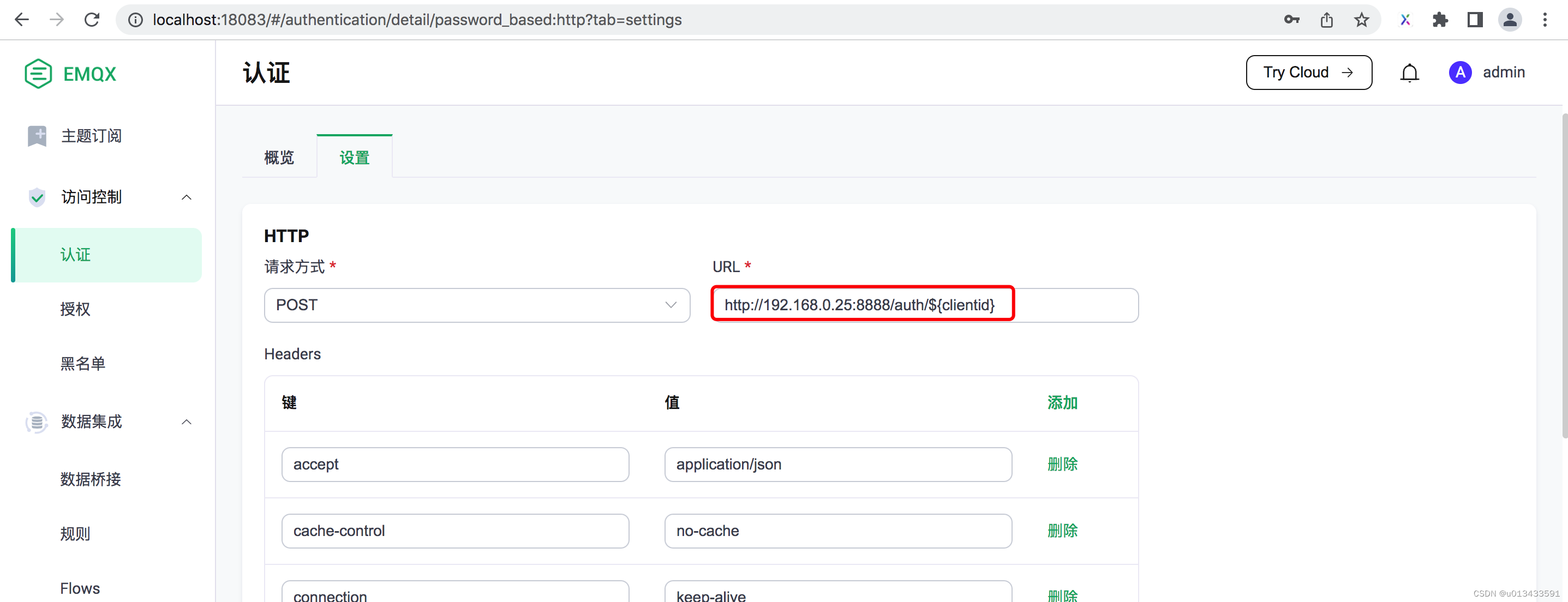Open the 授权 sidebar menu item
The height and width of the screenshot is (602, 1568).
(x=75, y=309)
